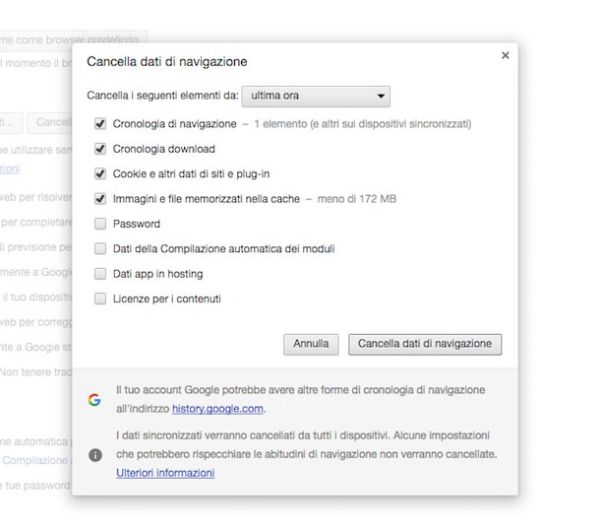Click the Password option label

pos(136,224)
